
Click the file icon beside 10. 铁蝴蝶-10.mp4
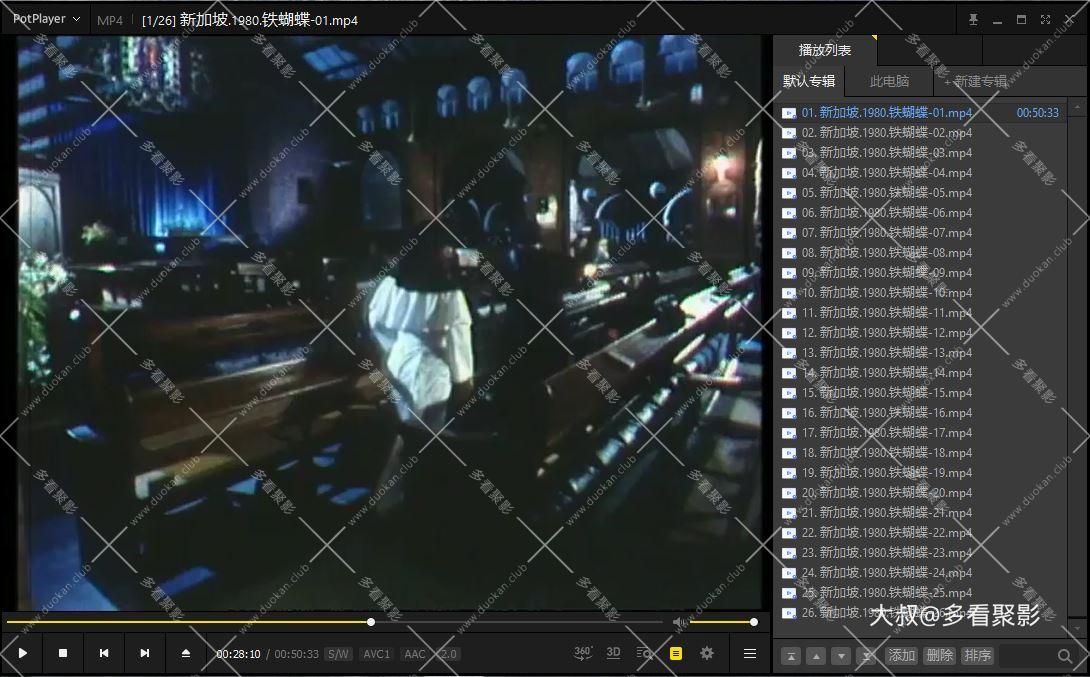pyautogui.click(x=789, y=293)
